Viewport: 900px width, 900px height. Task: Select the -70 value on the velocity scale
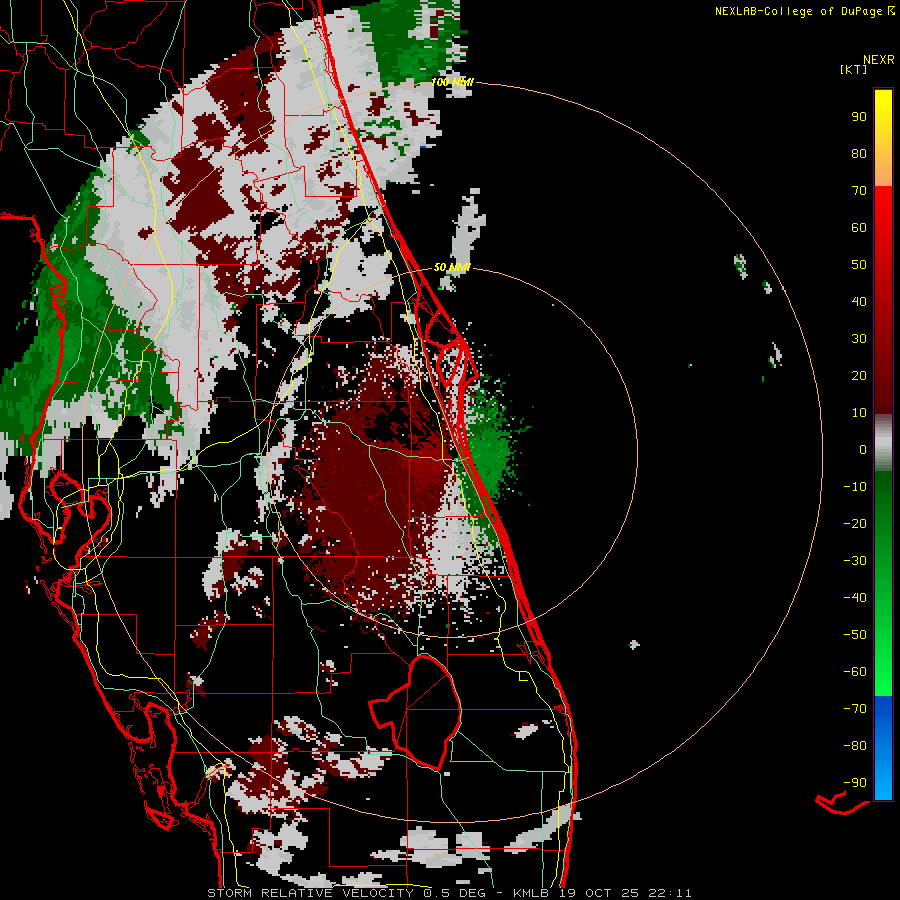[x=855, y=709]
